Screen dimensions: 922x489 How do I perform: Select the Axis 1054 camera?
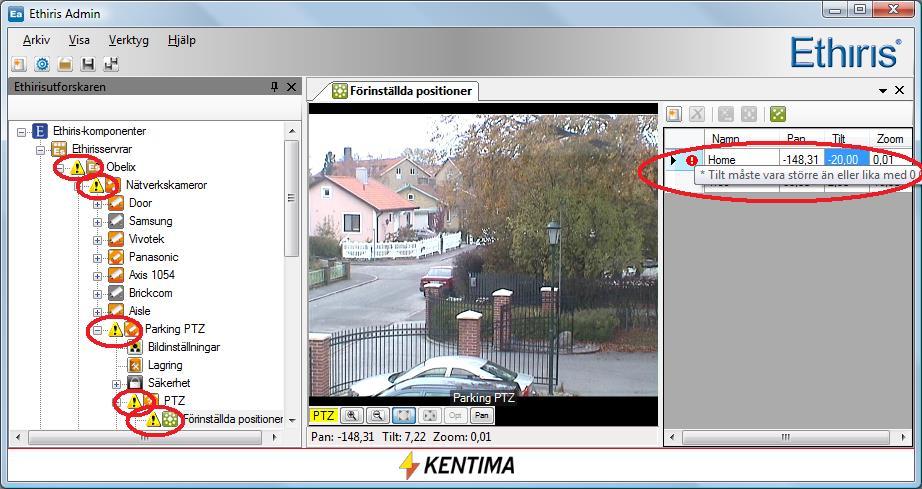152,274
